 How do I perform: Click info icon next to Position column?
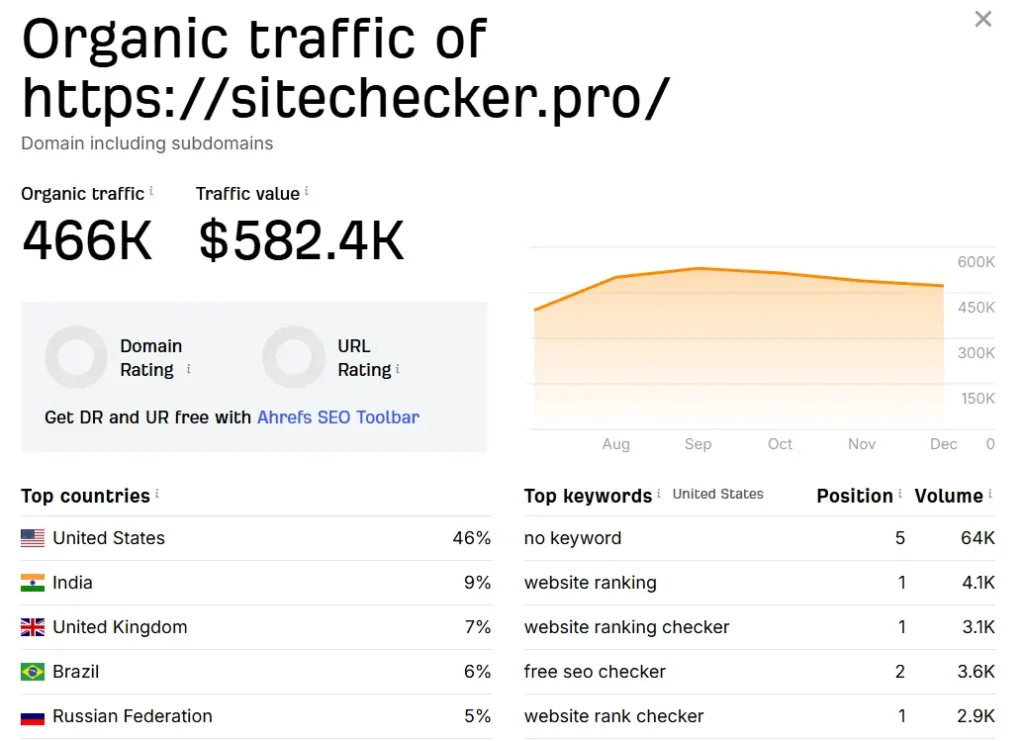click(900, 494)
